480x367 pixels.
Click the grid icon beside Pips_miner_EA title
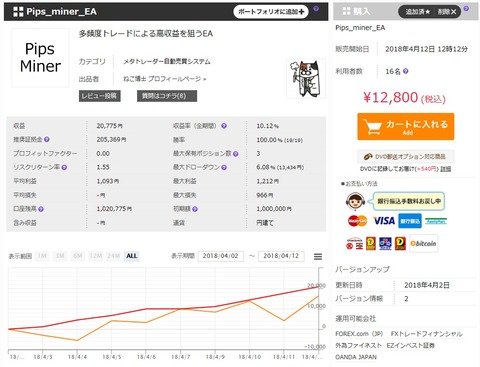pos(18,12)
